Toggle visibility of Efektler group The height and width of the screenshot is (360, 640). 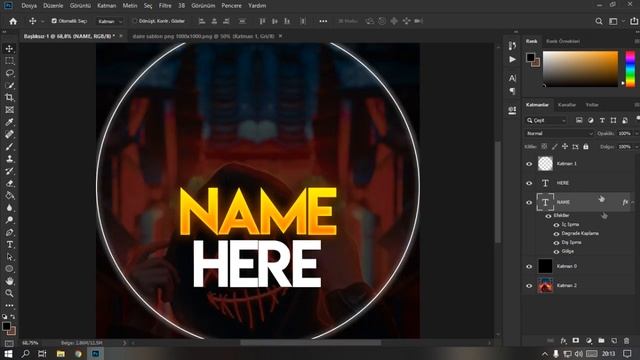click(548, 216)
